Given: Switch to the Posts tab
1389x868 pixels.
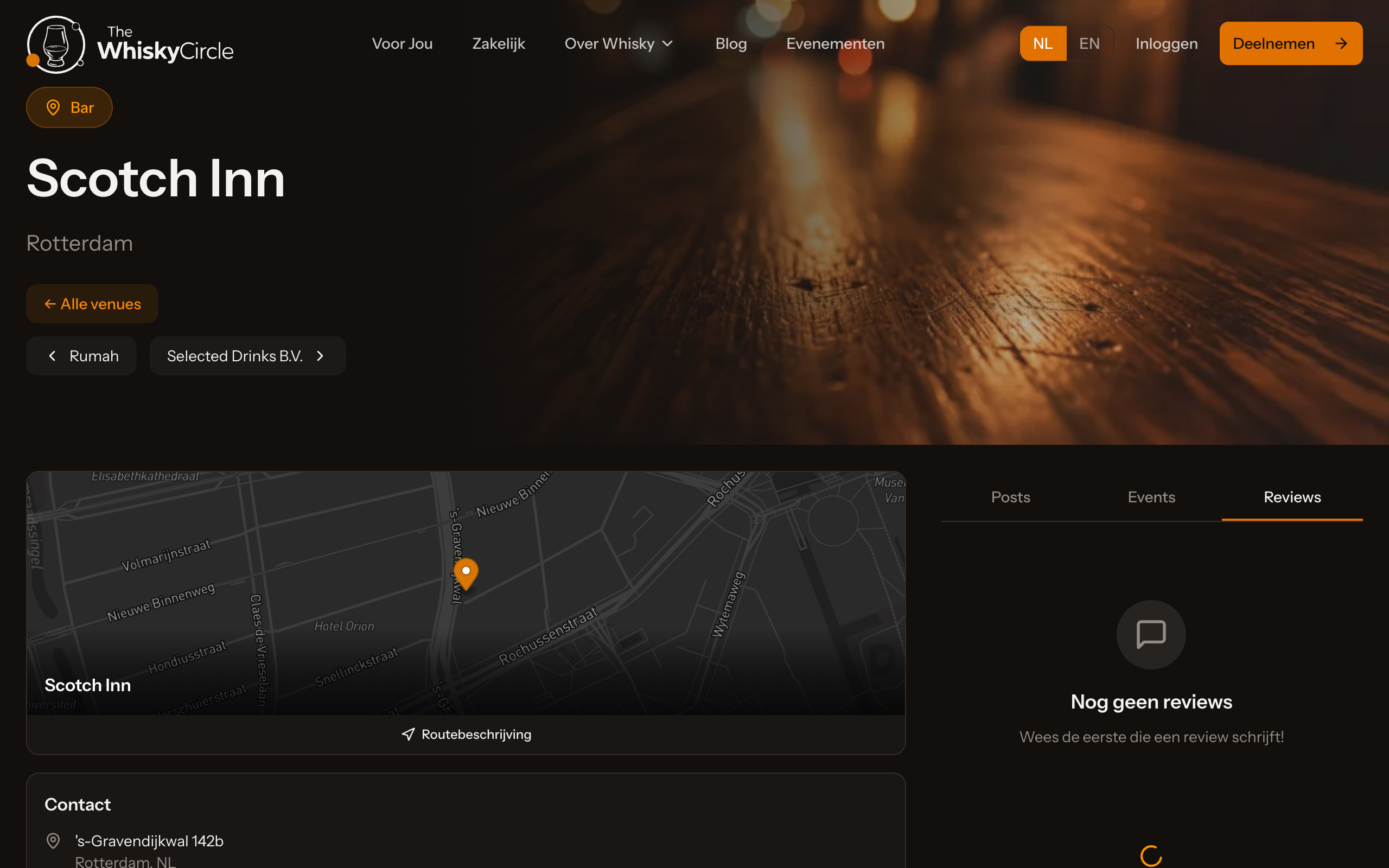Looking at the screenshot, I should pyautogui.click(x=1011, y=497).
